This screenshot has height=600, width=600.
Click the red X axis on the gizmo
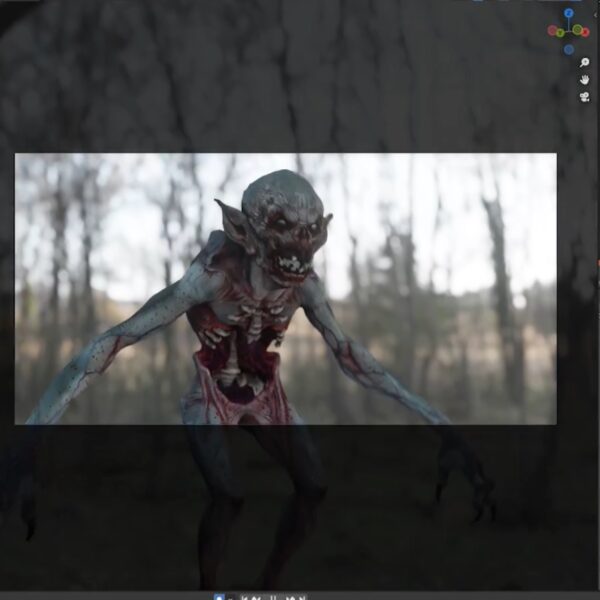(x=585, y=32)
